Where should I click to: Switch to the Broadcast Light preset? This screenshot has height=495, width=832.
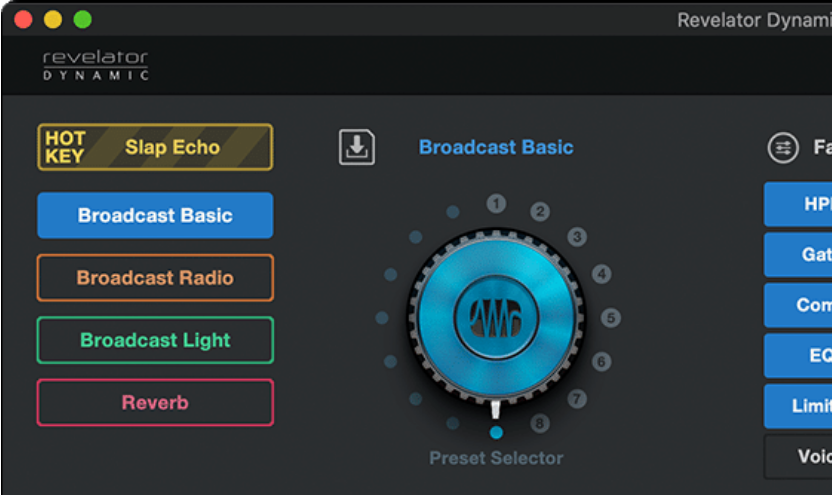(155, 340)
